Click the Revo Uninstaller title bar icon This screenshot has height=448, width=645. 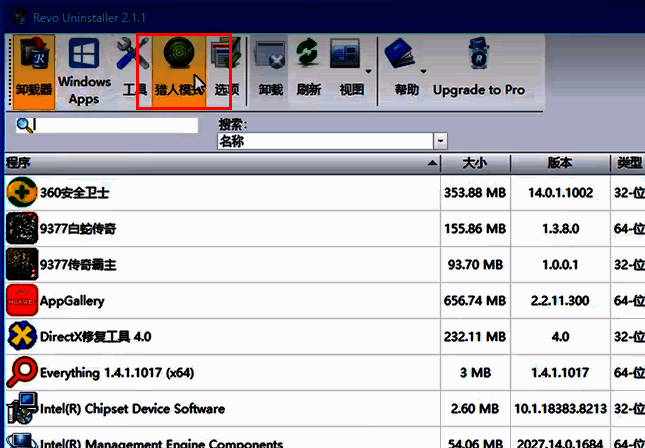tap(20, 17)
